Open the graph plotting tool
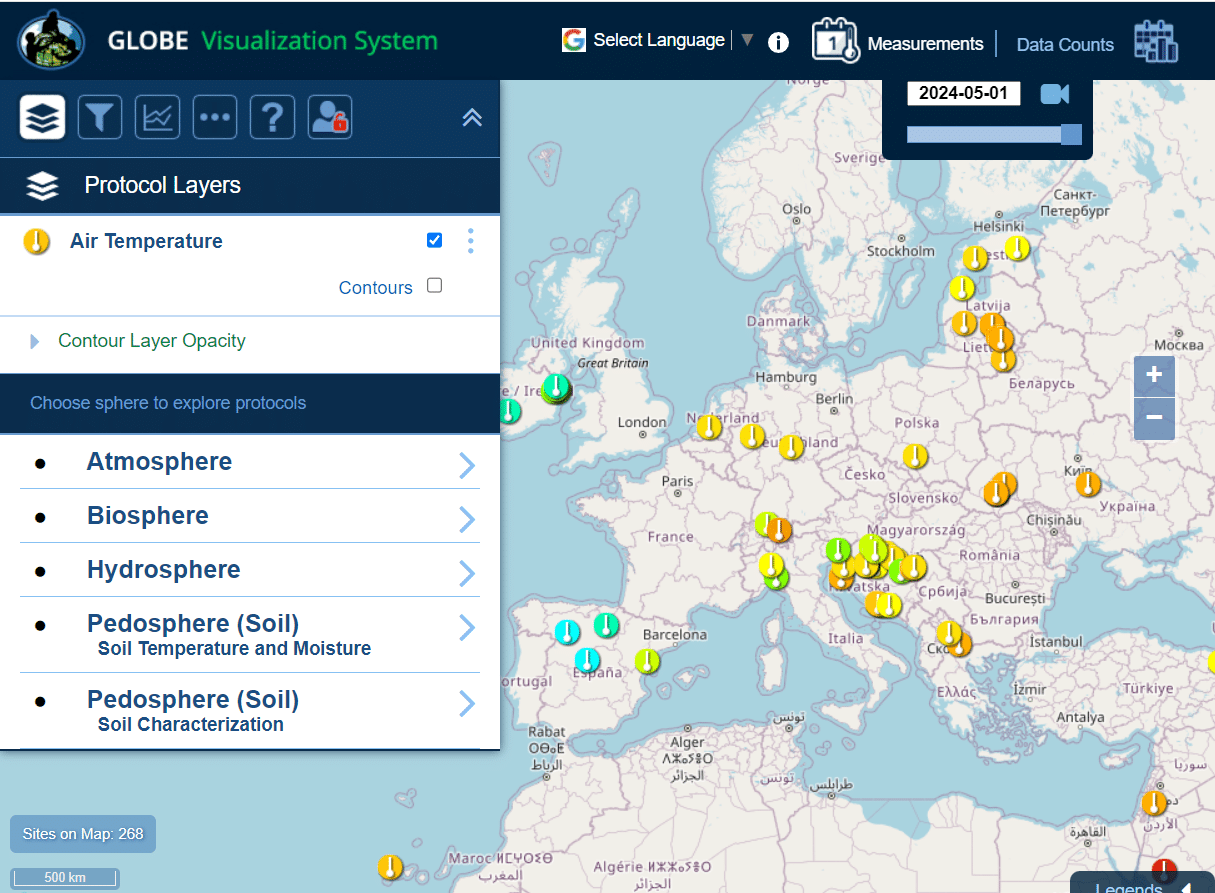The image size is (1215, 893). click(157, 118)
